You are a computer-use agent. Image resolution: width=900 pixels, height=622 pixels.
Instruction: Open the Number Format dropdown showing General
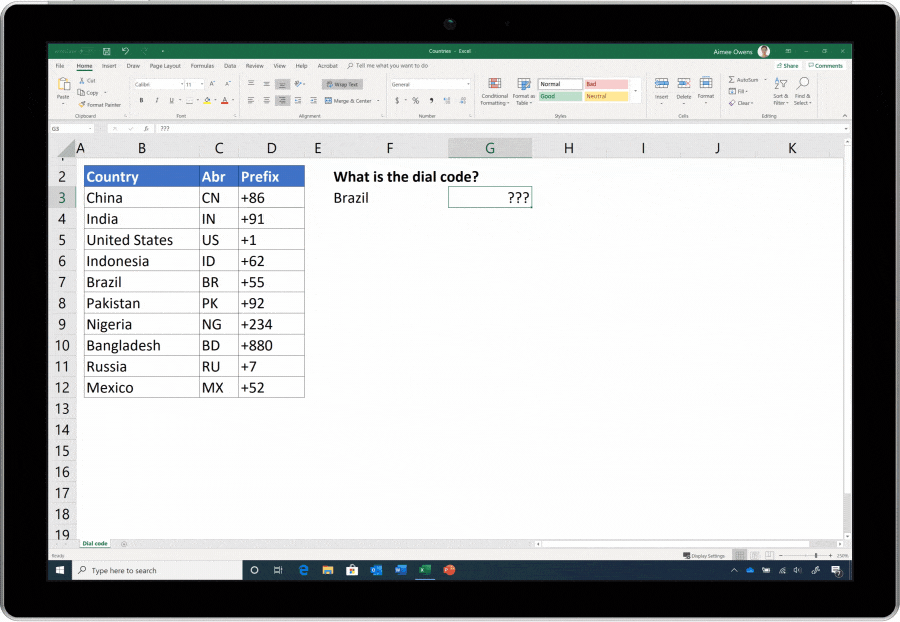[x=428, y=83]
